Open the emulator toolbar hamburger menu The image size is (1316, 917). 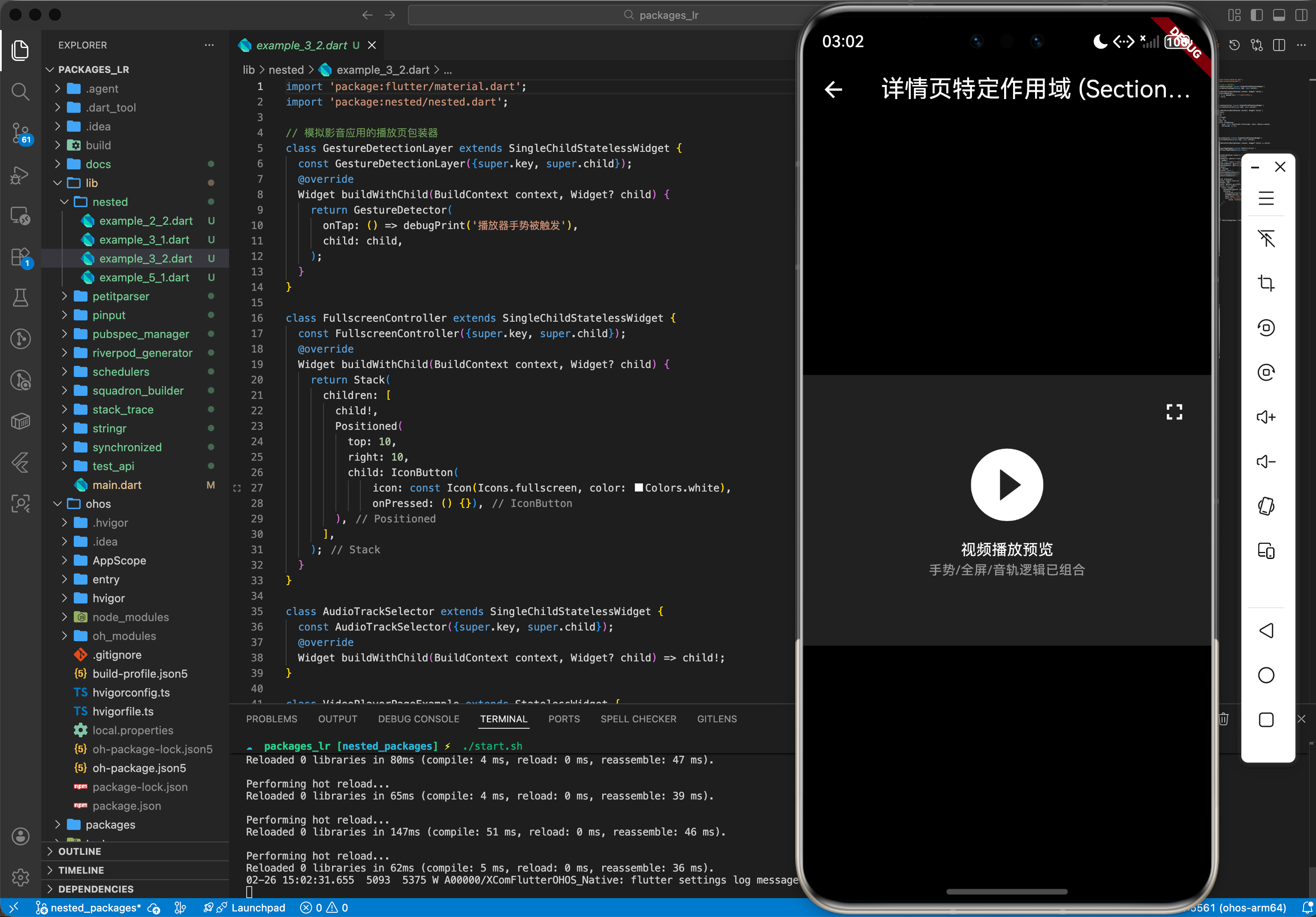[1266, 198]
